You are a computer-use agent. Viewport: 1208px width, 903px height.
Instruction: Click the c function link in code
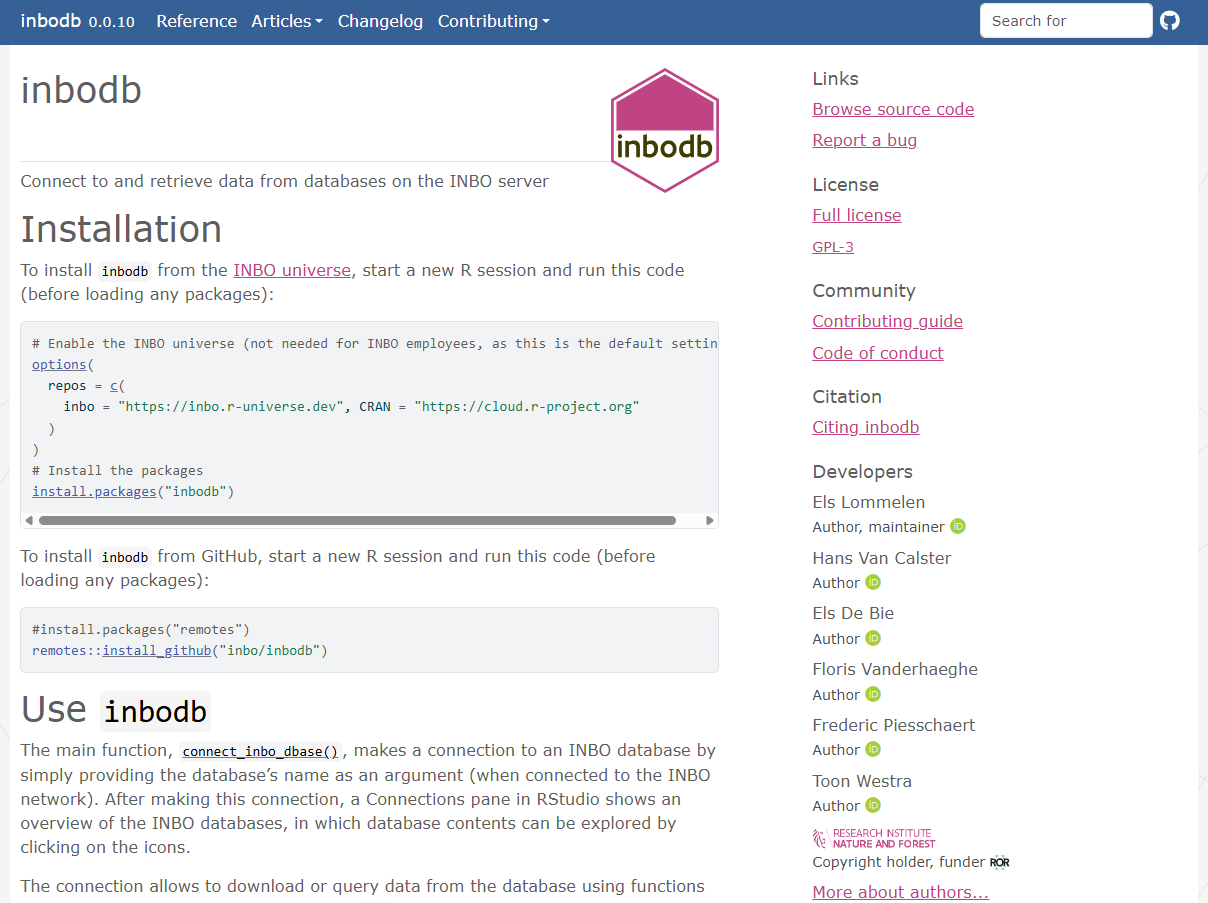tap(114, 385)
